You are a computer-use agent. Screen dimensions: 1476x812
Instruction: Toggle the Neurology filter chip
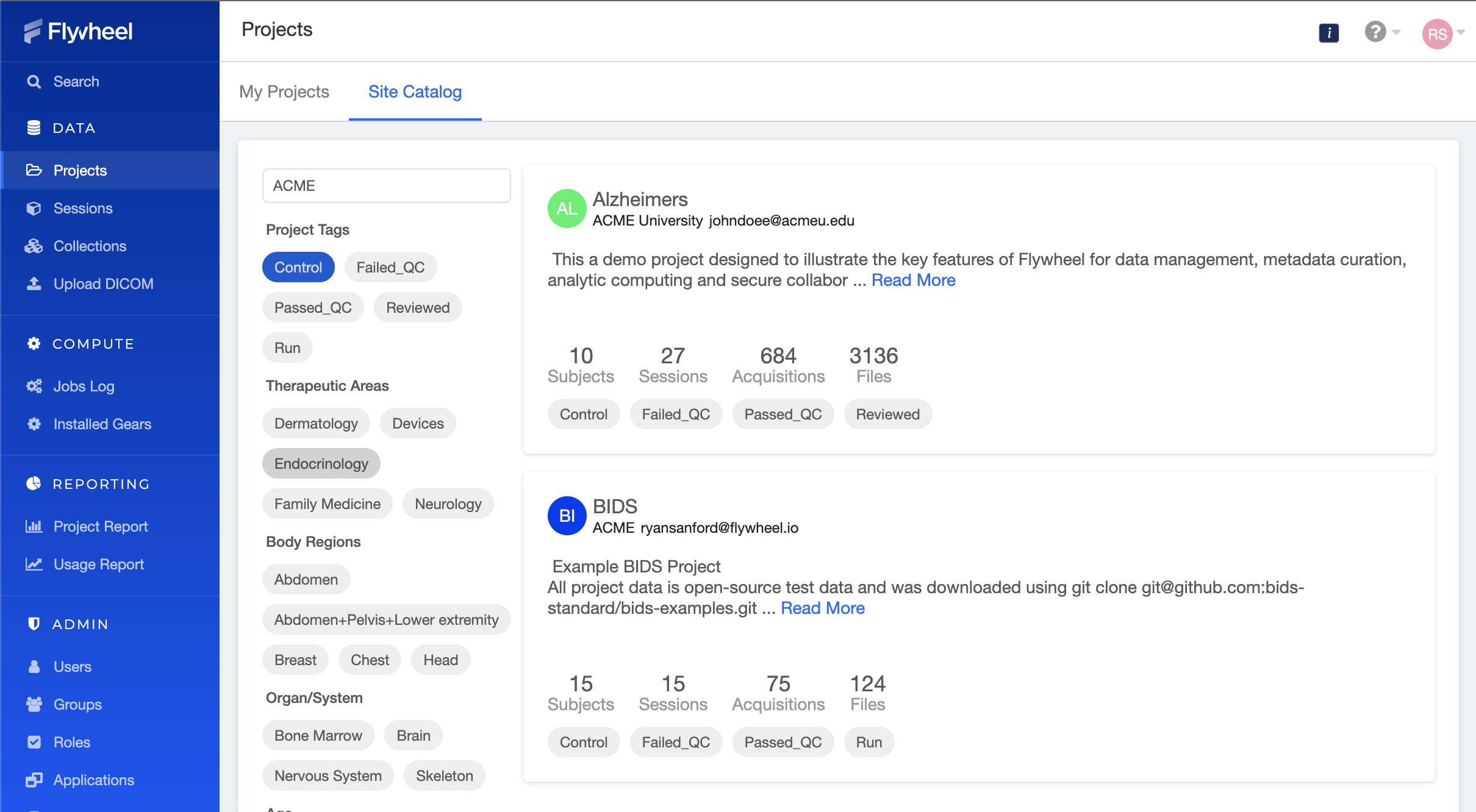(x=448, y=504)
